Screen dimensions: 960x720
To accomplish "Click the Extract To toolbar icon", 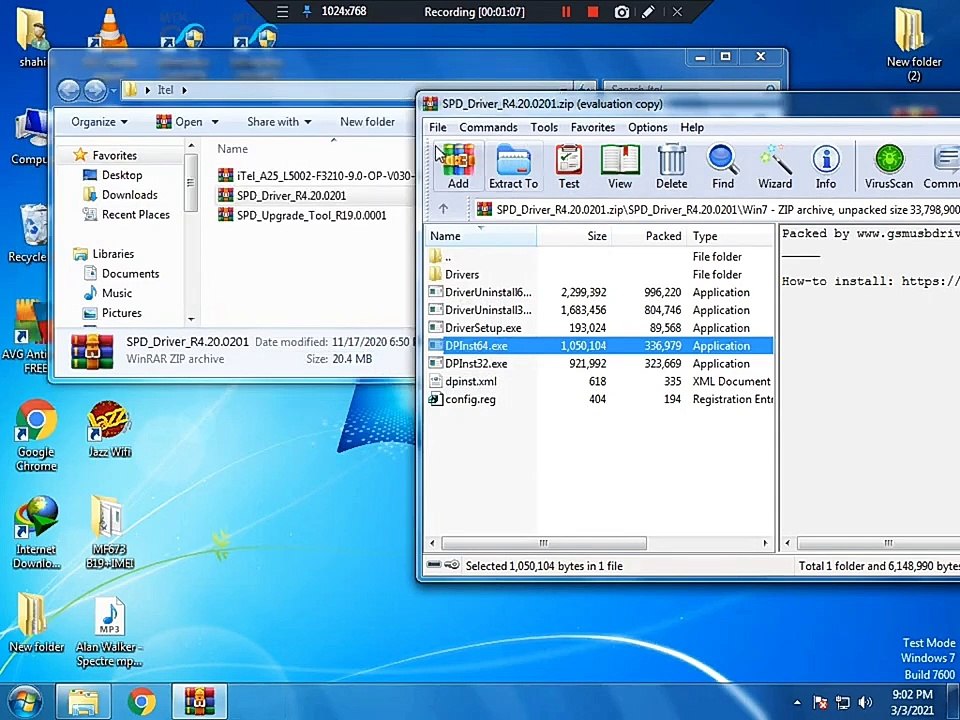I will [513, 166].
